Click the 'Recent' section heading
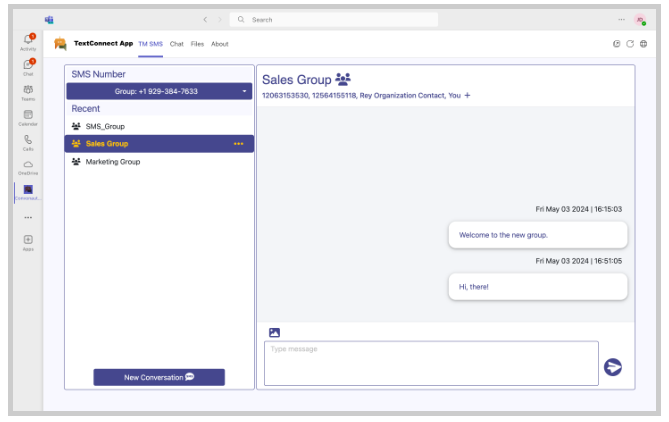The height and width of the screenshot is (422, 669). 85,109
